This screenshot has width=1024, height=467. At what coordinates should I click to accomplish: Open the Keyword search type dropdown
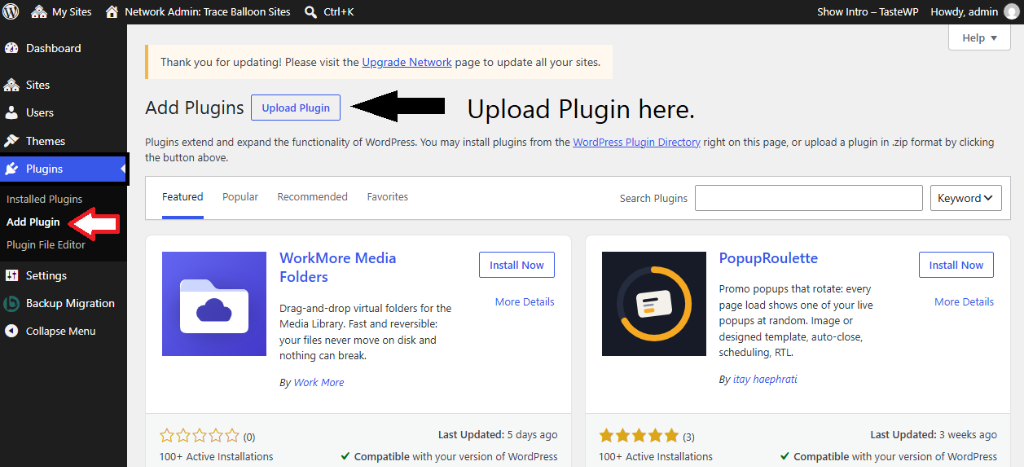966,198
